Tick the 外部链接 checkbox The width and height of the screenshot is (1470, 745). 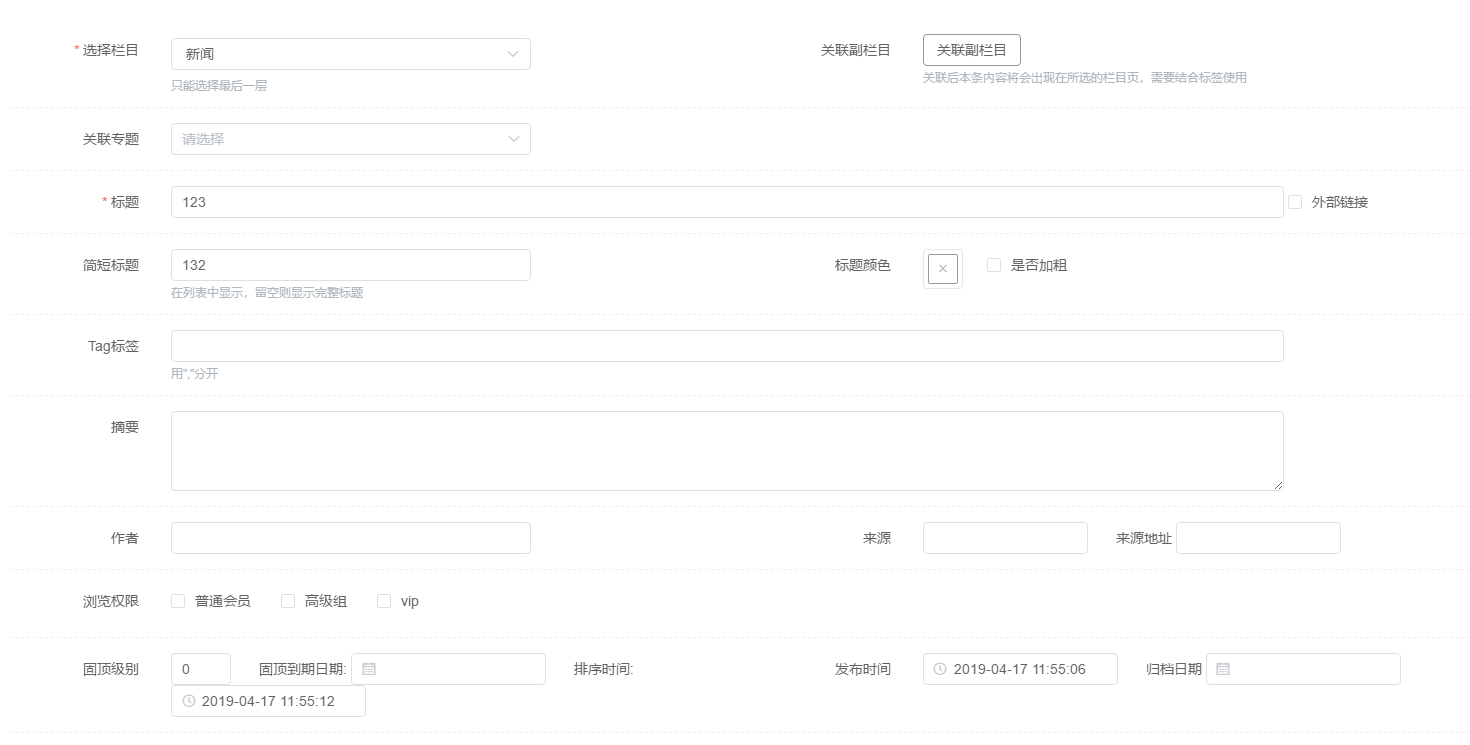click(x=1295, y=202)
